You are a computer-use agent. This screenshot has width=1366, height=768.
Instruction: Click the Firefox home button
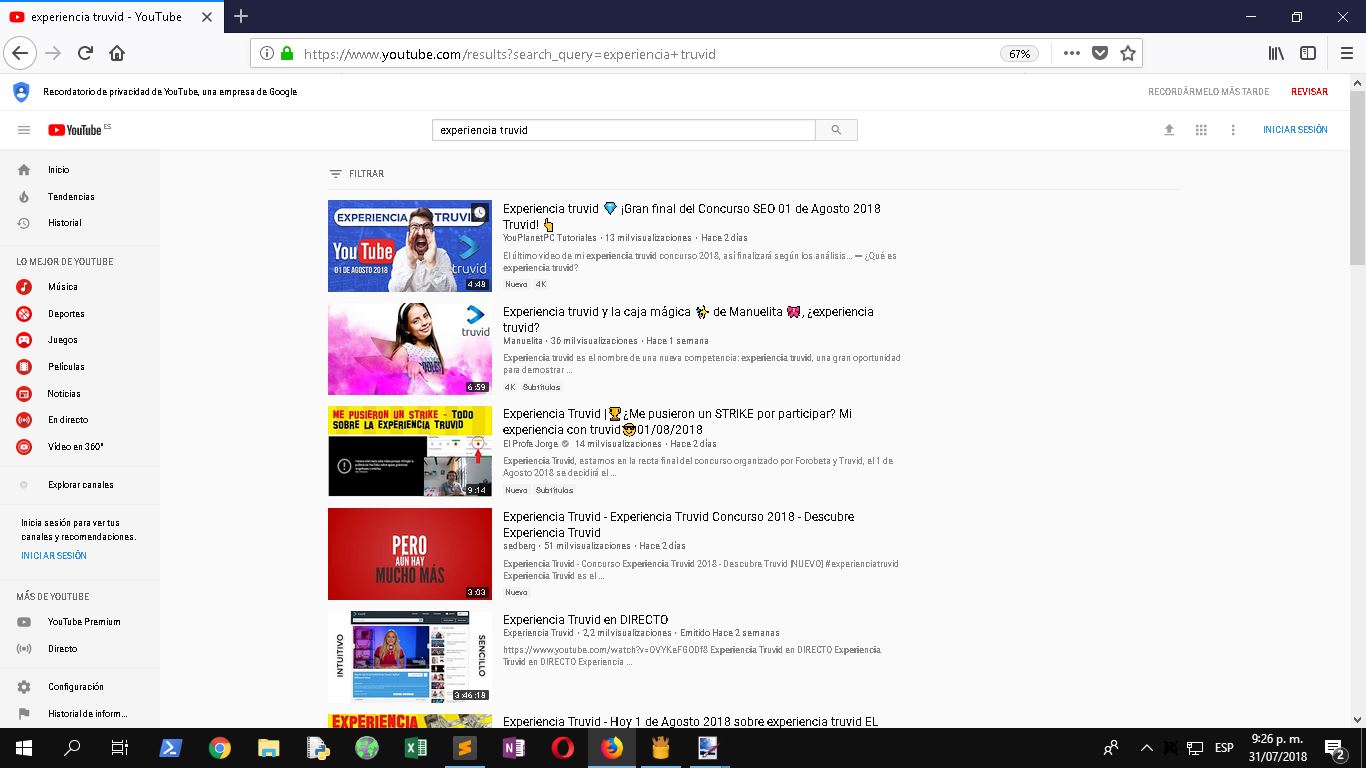117,53
